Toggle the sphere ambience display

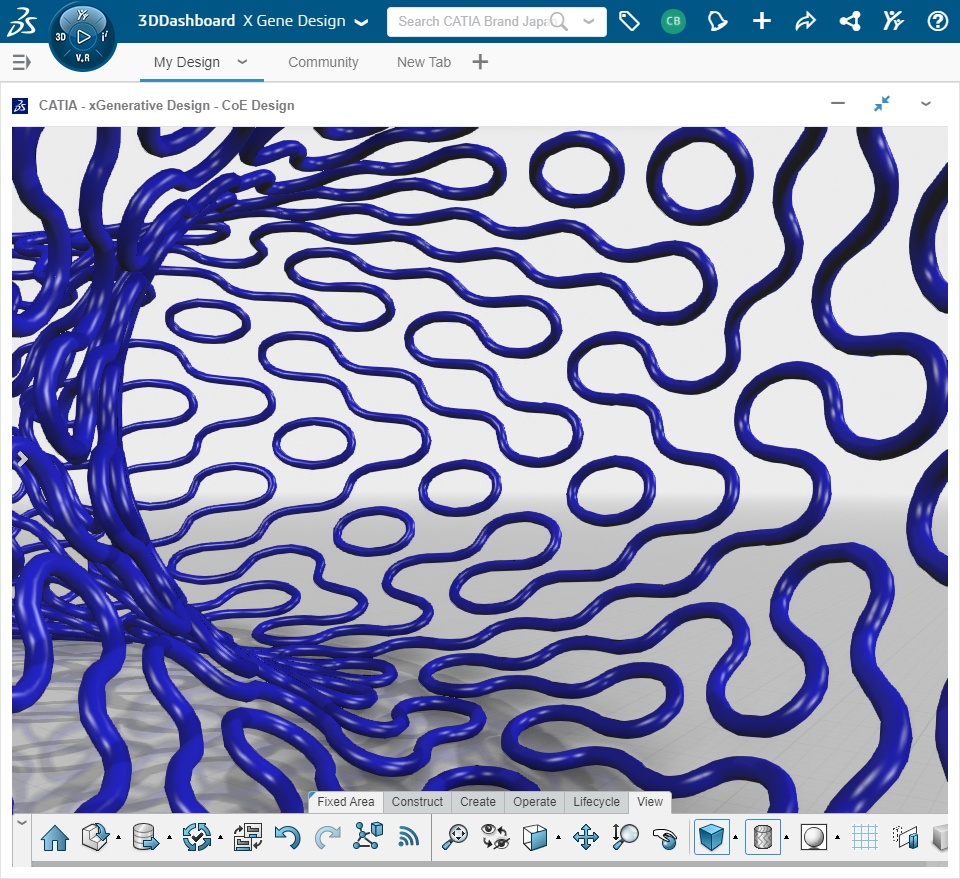point(814,837)
